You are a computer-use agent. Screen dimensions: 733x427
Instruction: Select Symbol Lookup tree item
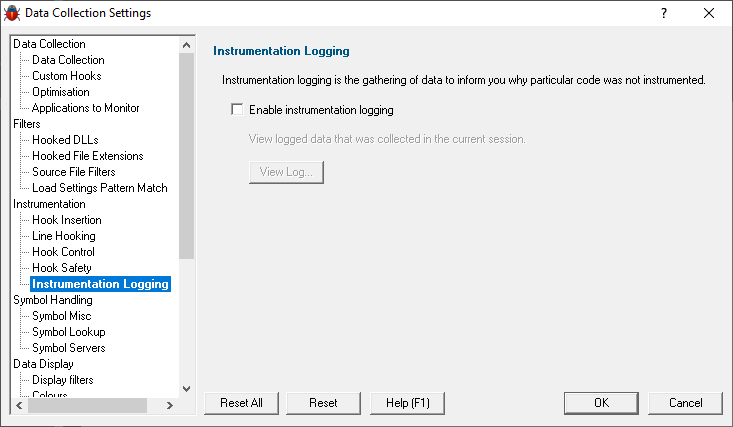pyautogui.click(x=69, y=332)
